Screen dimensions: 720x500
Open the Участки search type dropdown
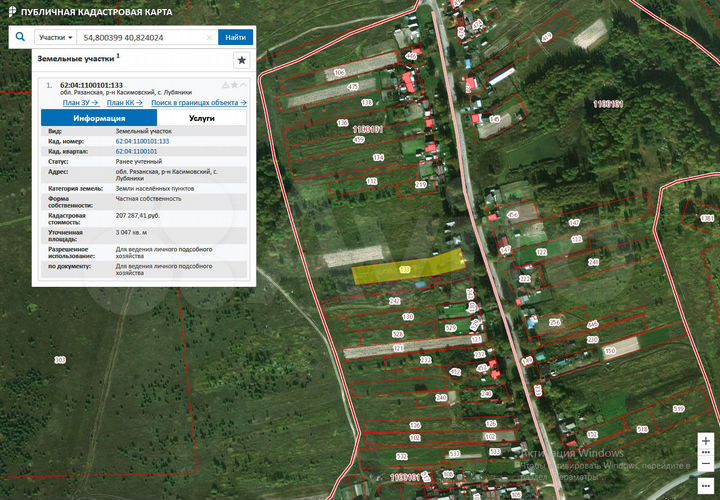pos(56,37)
